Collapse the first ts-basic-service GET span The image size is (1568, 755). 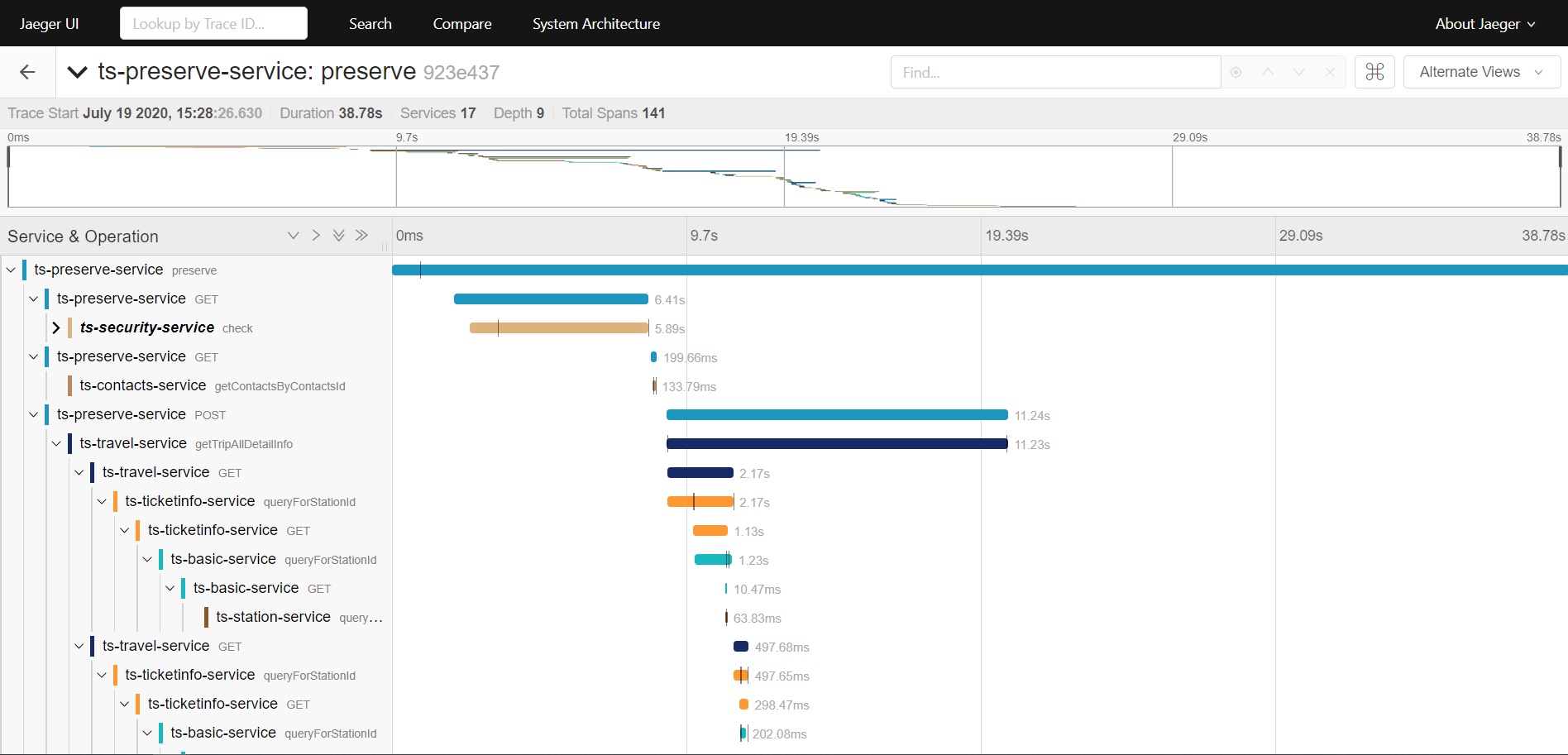[x=170, y=588]
